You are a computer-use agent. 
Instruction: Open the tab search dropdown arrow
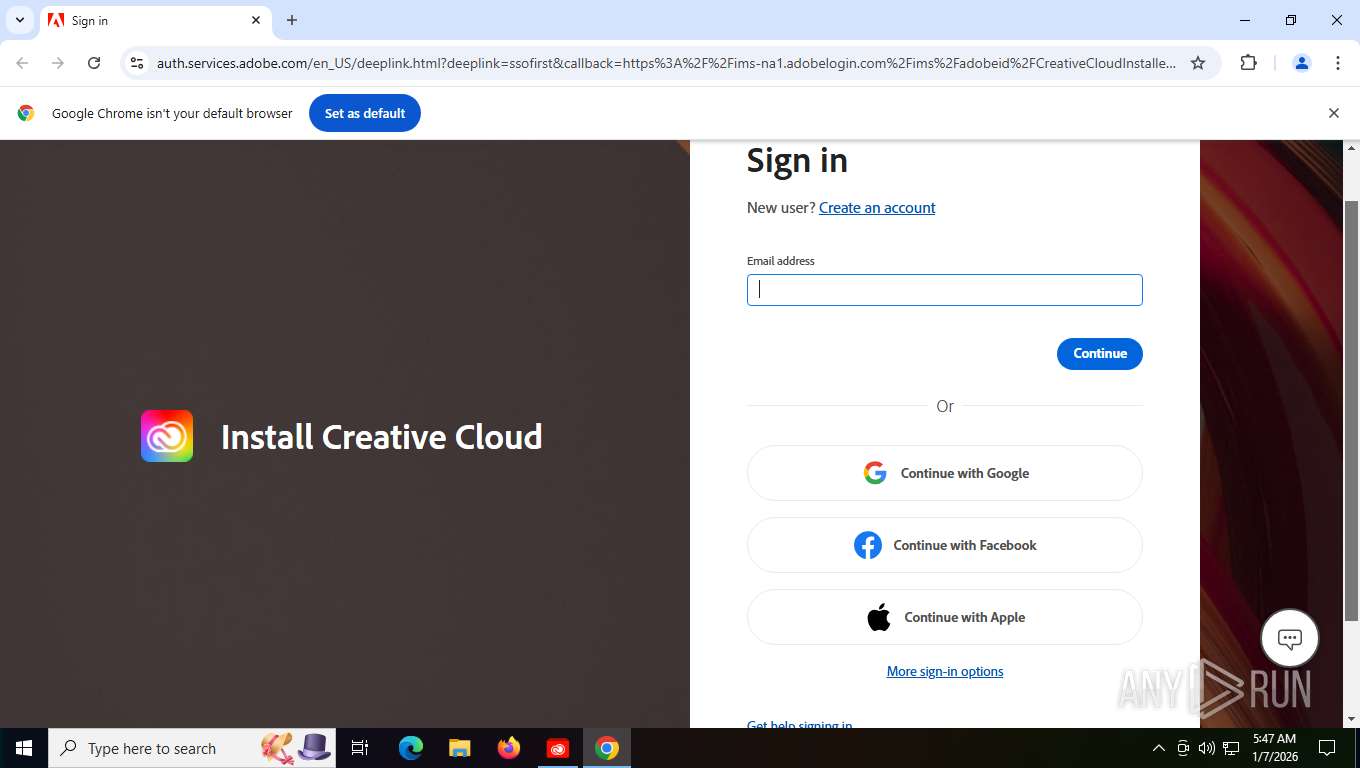point(19,20)
